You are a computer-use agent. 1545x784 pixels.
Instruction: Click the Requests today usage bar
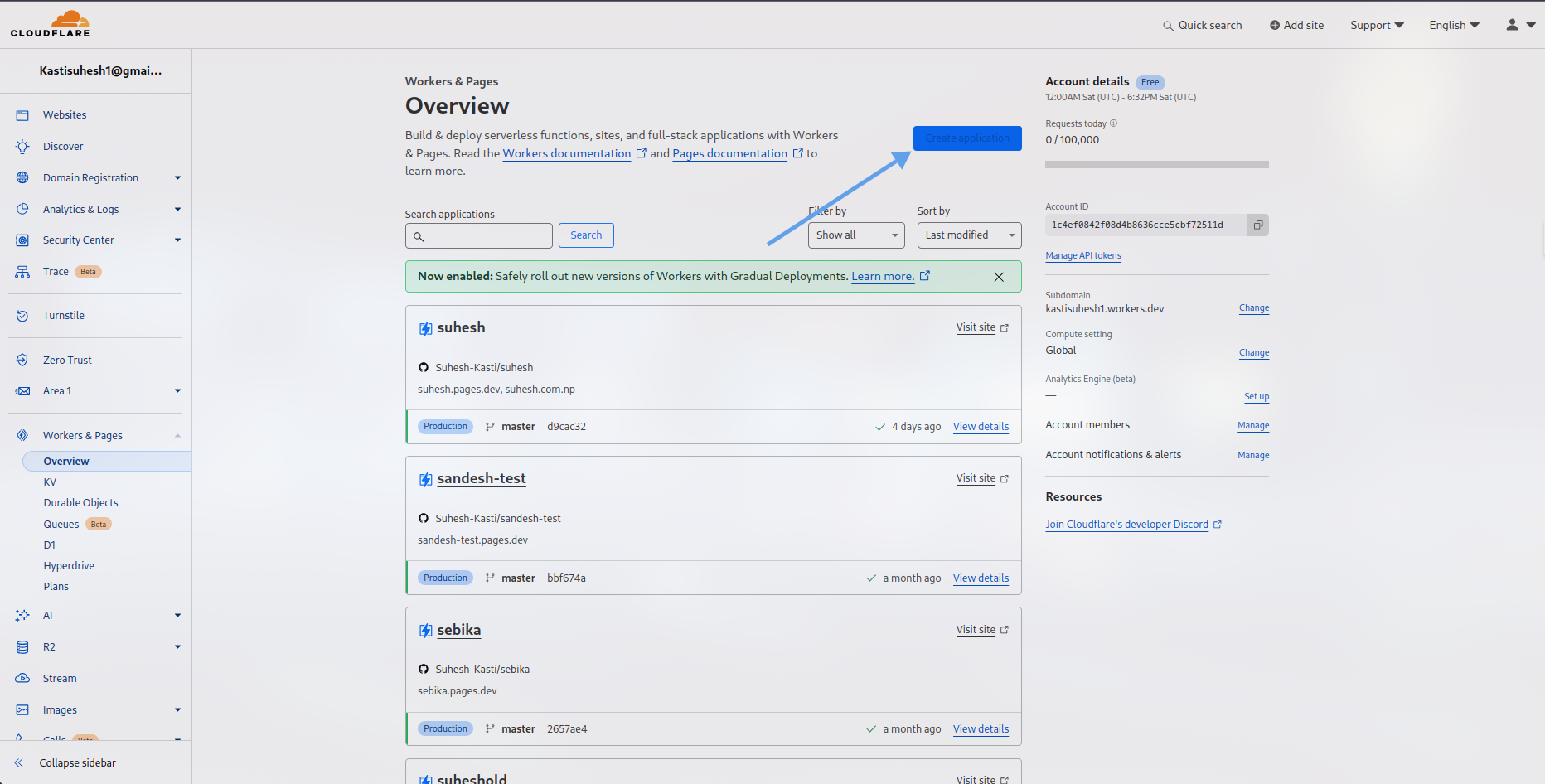(x=1156, y=164)
